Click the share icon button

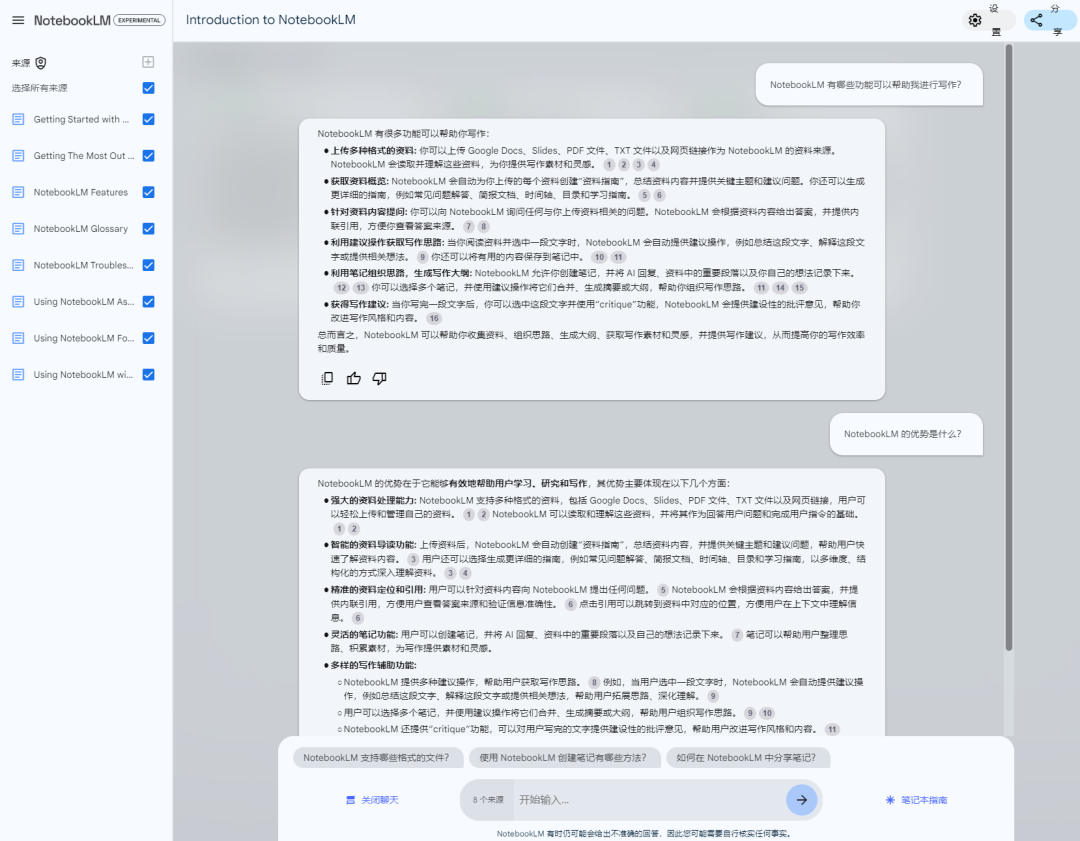(1036, 20)
